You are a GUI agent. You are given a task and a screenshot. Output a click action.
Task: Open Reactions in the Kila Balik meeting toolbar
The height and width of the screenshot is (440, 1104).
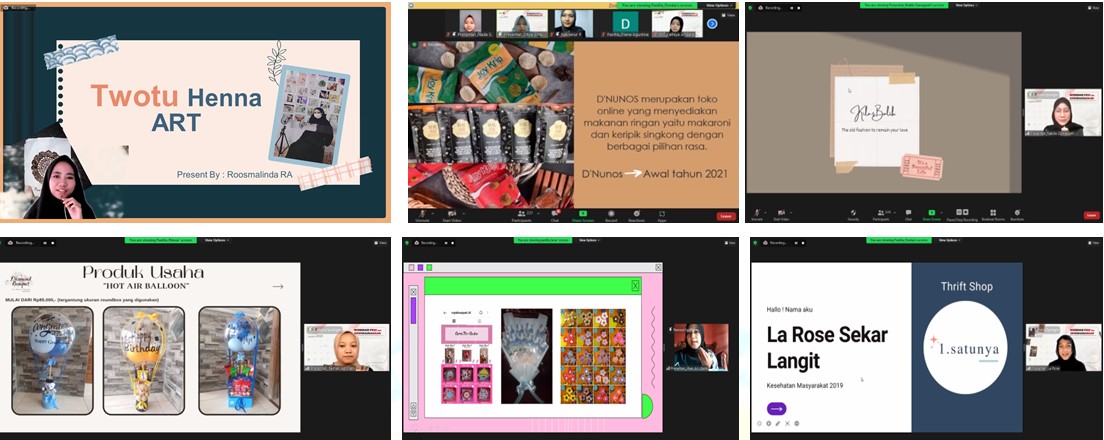click(x=1017, y=213)
